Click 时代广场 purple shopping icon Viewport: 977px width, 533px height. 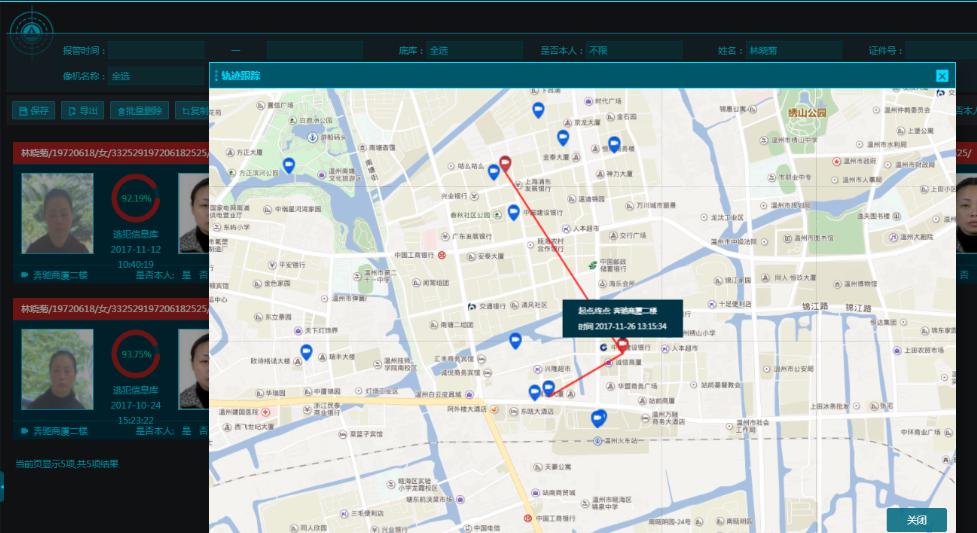click(x=588, y=101)
